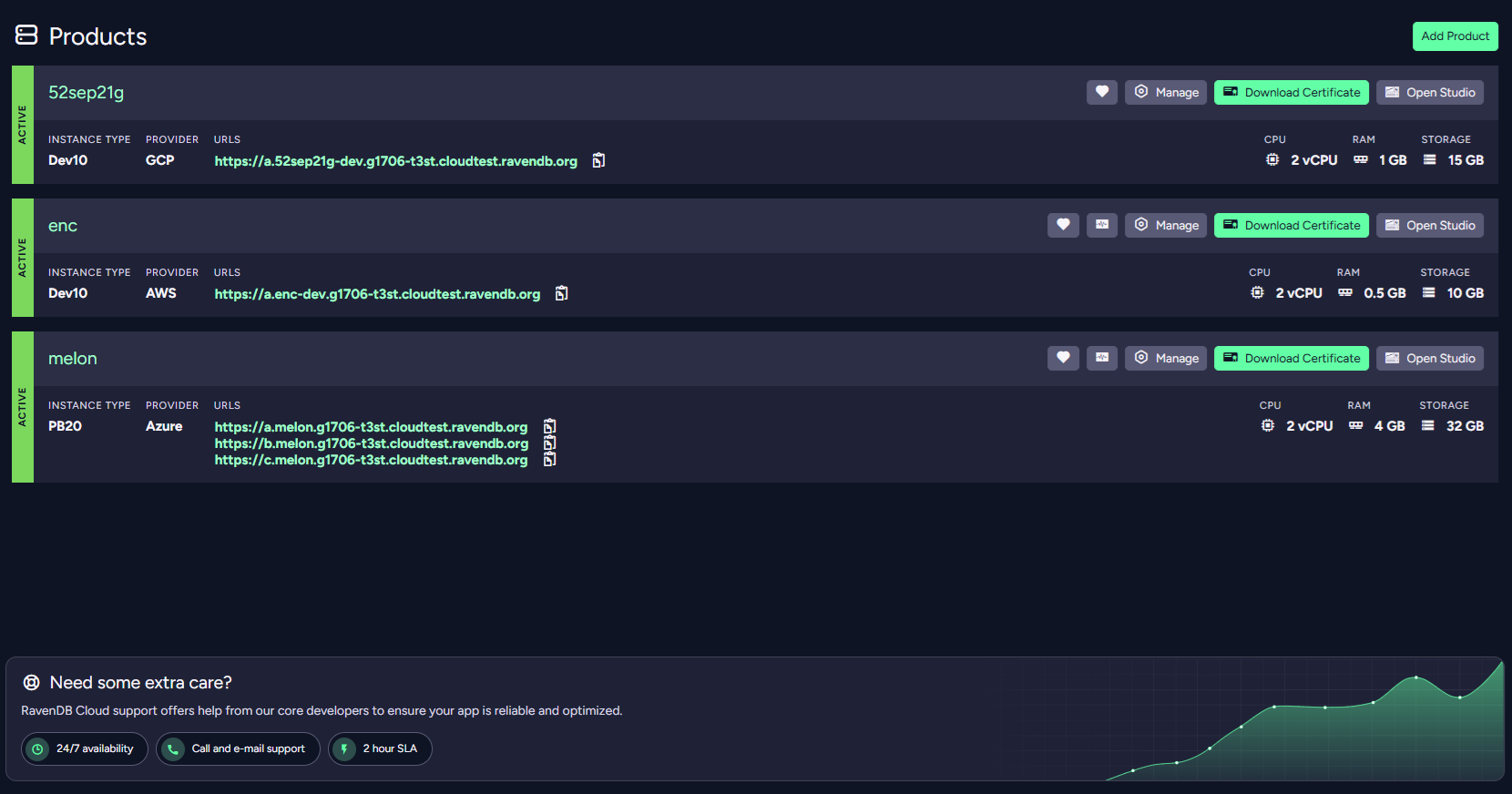Viewport: 1512px width, 794px height.
Task: Click the 1 GB RAM value
Action: [1393, 160]
